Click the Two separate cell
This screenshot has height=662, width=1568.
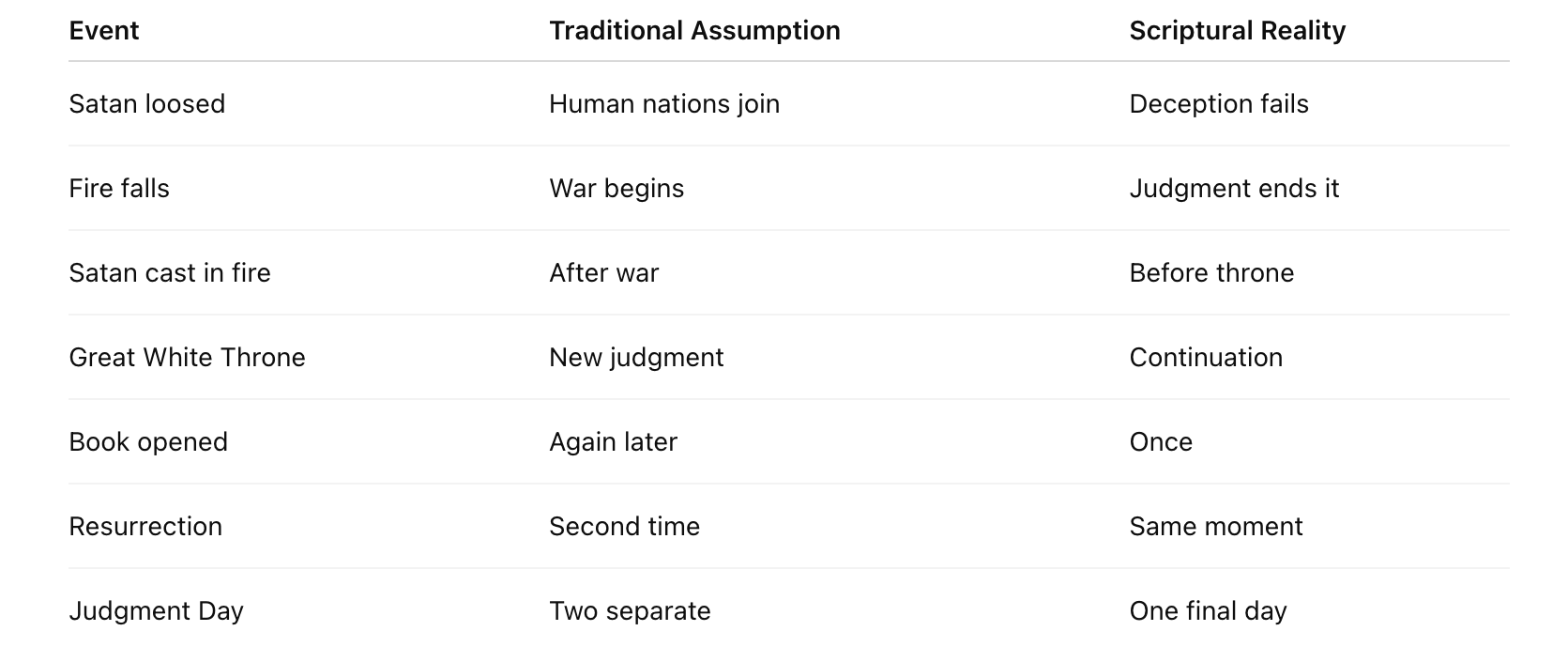click(x=630, y=611)
